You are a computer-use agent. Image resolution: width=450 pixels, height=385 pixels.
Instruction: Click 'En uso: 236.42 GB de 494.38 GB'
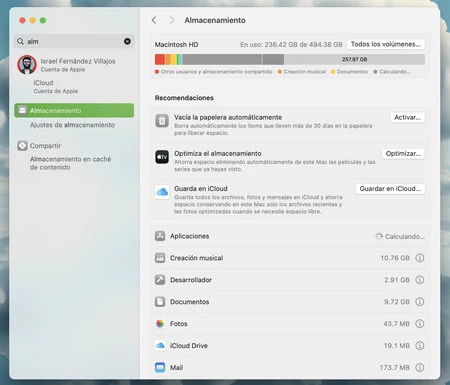click(291, 45)
